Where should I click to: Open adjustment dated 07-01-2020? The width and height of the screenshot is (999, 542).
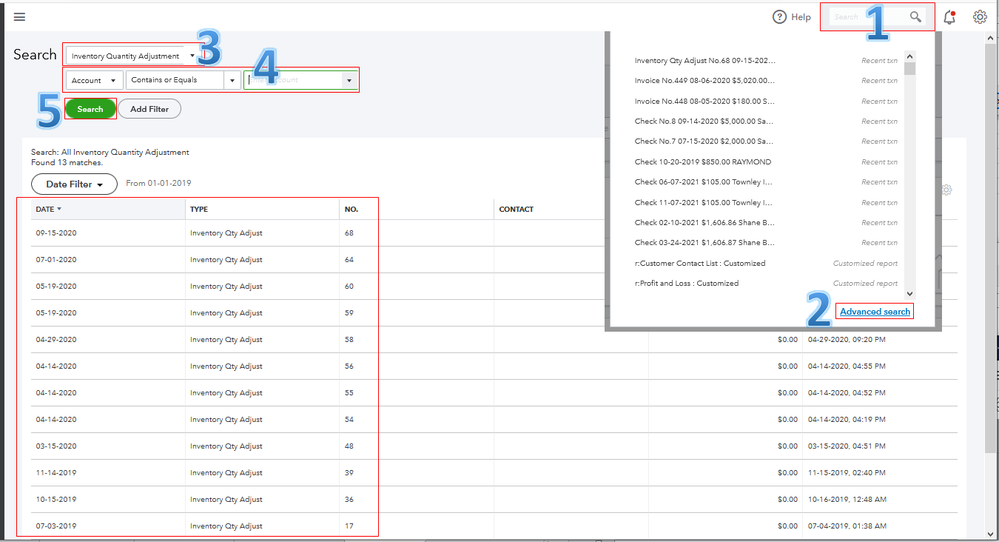pyautogui.click(x=56, y=260)
